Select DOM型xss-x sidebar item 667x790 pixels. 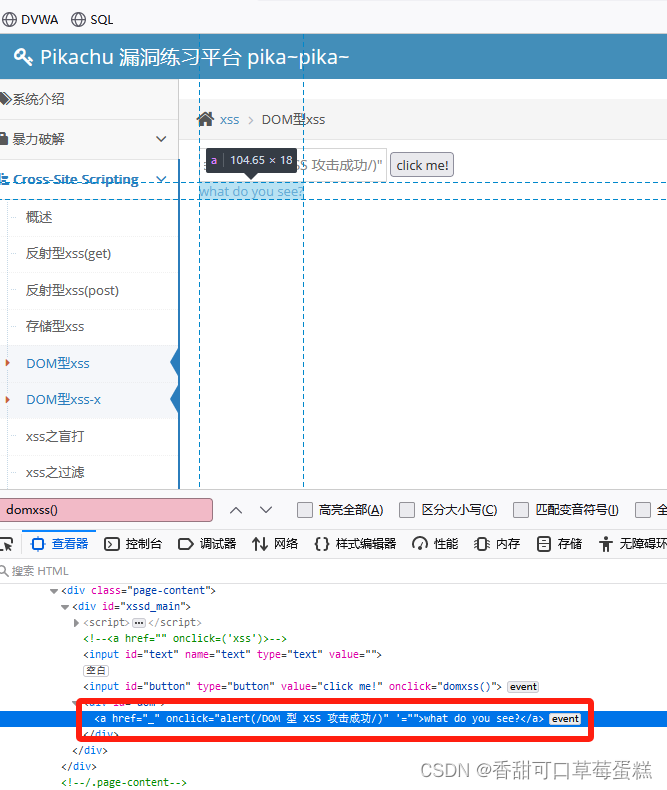(x=63, y=400)
